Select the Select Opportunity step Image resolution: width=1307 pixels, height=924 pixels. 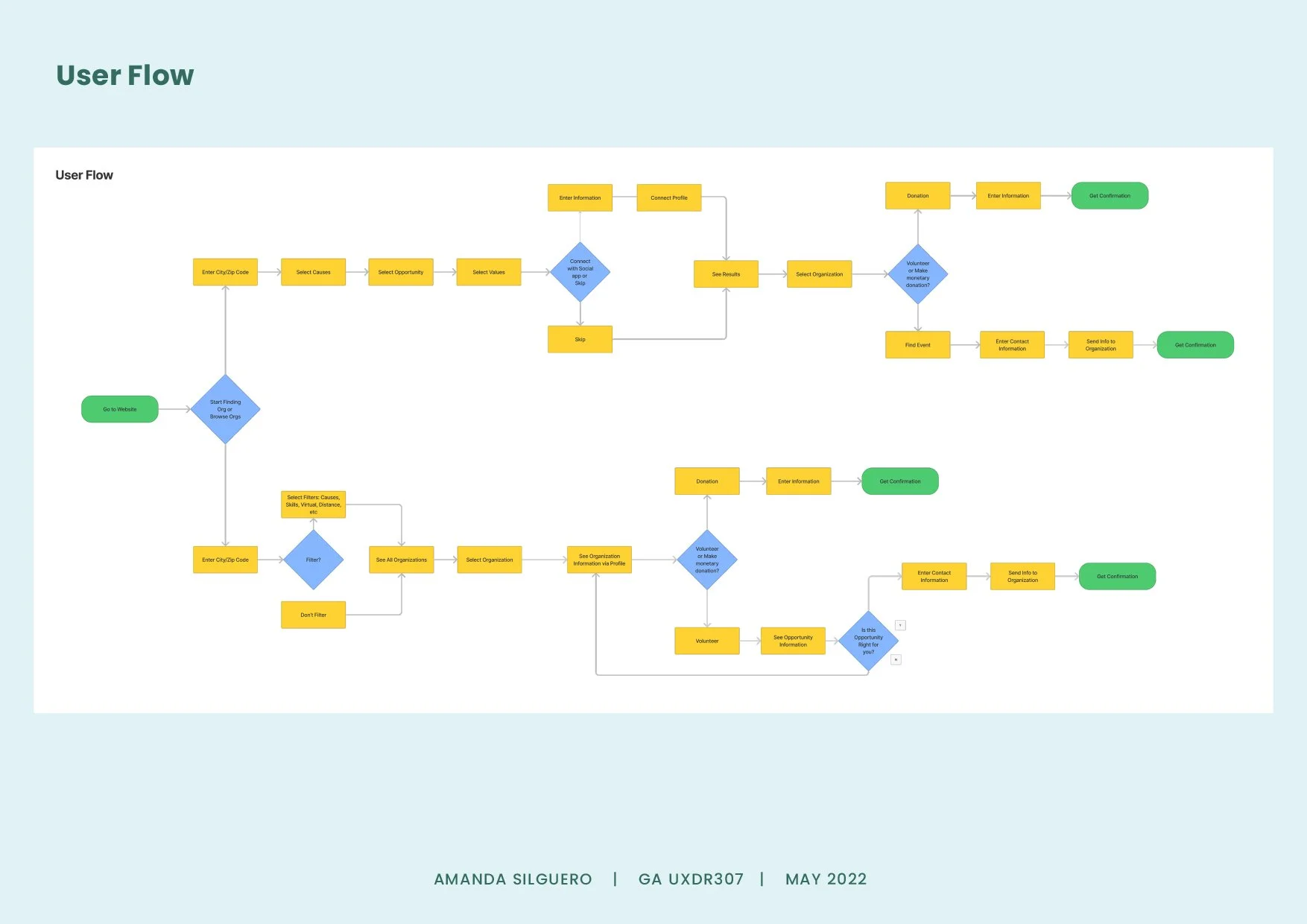click(401, 272)
